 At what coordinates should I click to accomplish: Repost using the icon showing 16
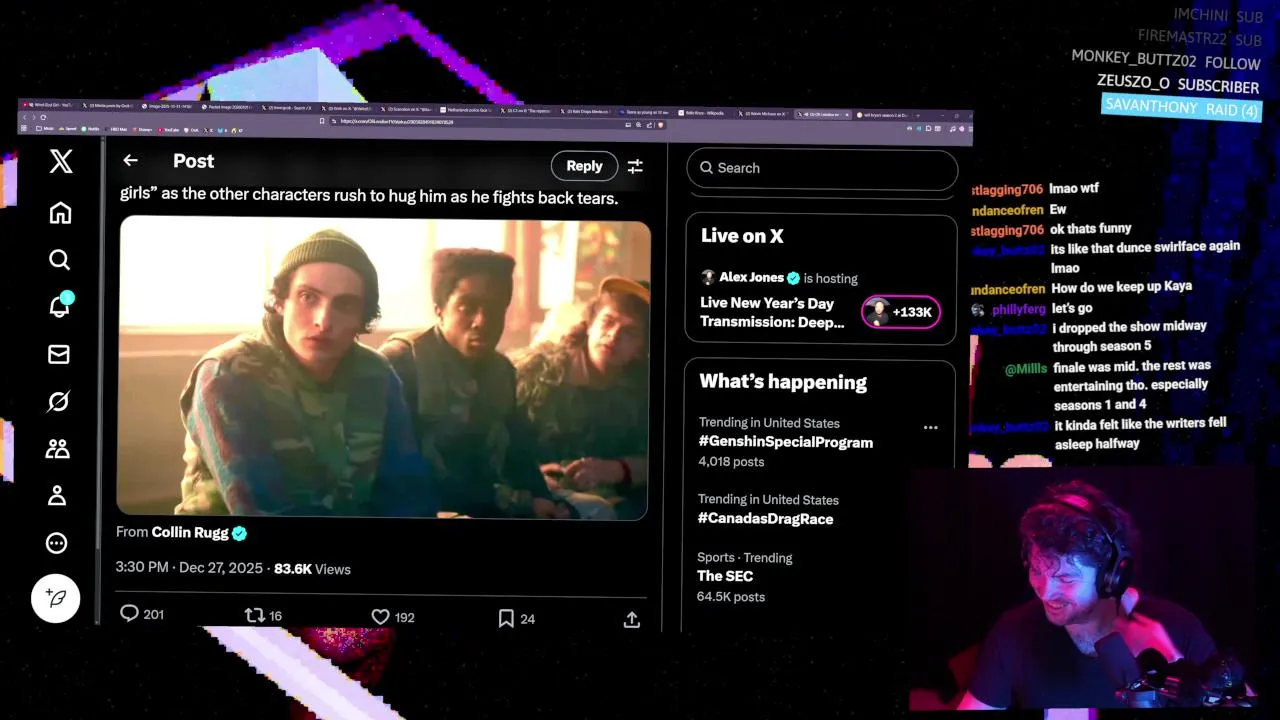point(254,615)
